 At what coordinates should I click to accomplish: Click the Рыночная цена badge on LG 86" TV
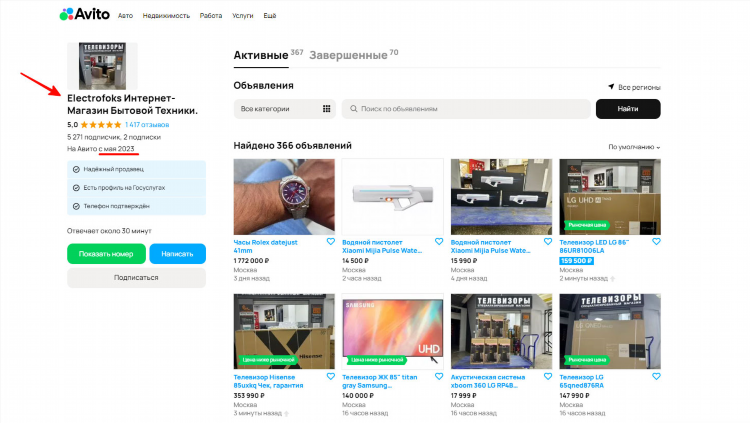pyautogui.click(x=587, y=224)
